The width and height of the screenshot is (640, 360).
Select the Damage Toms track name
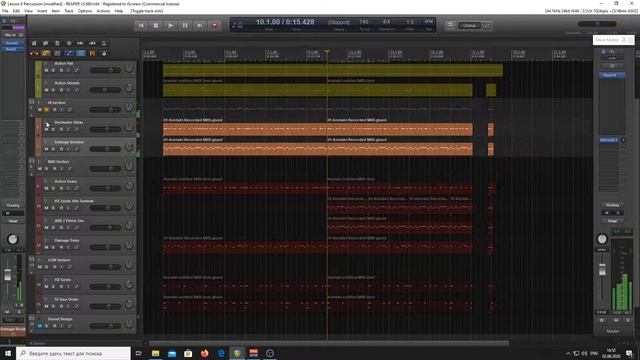67,240
